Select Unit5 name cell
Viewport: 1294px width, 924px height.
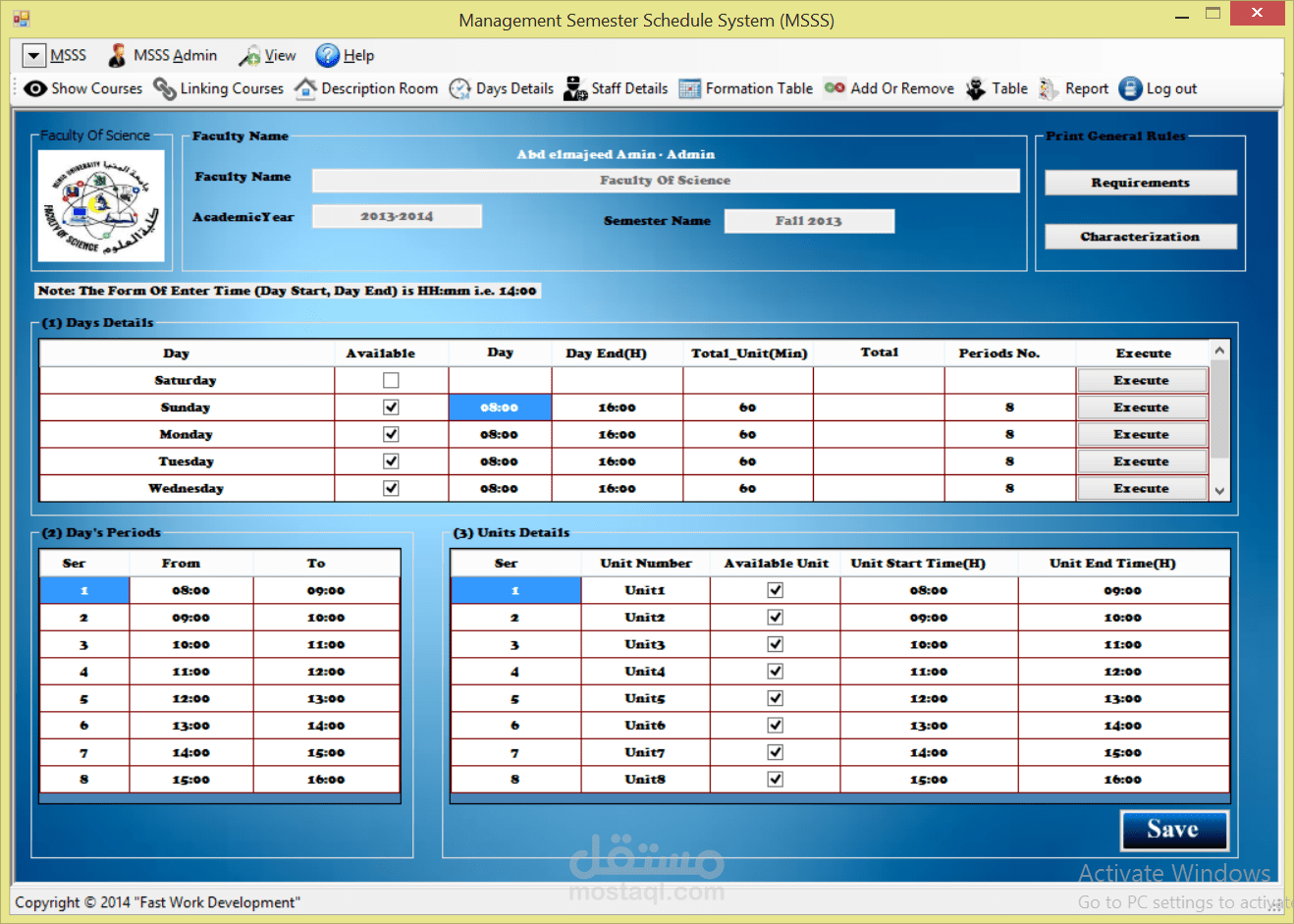tap(645, 698)
